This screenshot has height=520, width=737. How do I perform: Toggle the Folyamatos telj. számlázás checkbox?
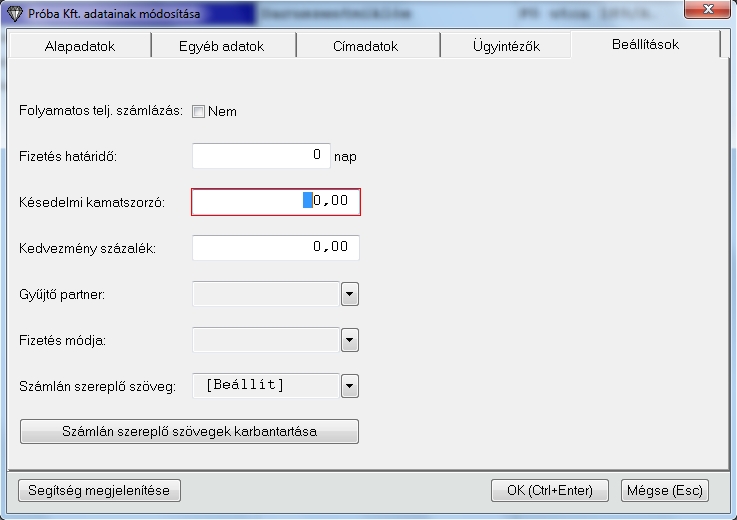point(198,111)
